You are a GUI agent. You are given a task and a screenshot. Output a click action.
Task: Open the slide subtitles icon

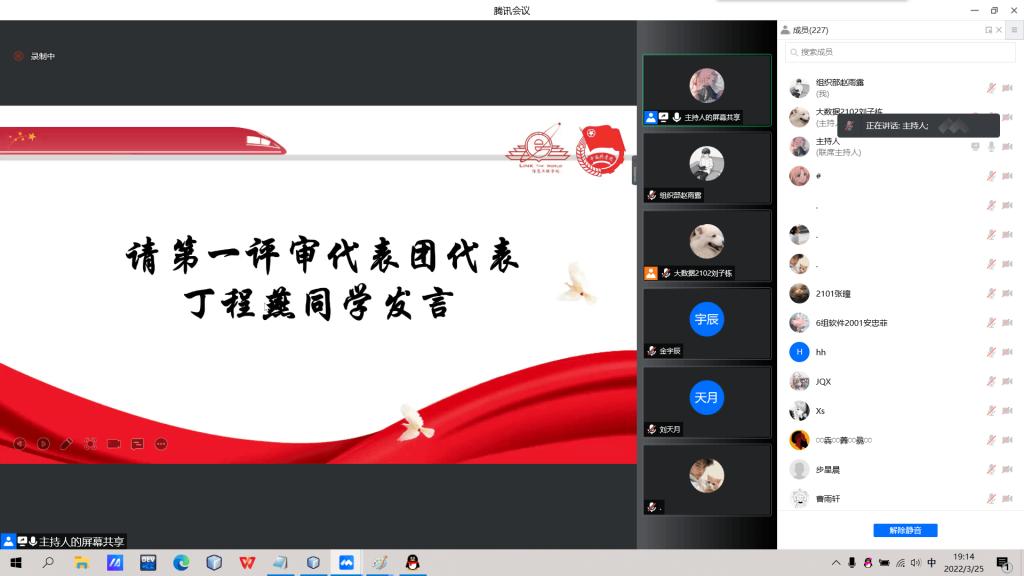pos(137,444)
